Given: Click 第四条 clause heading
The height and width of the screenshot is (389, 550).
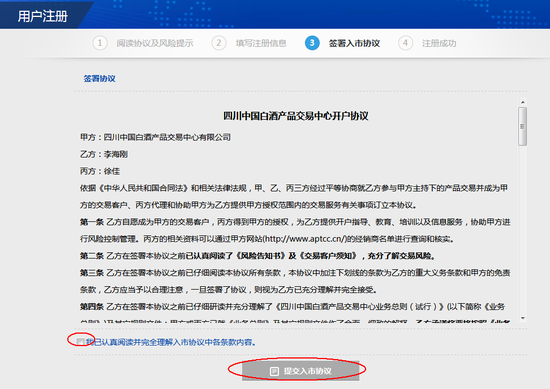Looking at the screenshot, I should (92, 307).
